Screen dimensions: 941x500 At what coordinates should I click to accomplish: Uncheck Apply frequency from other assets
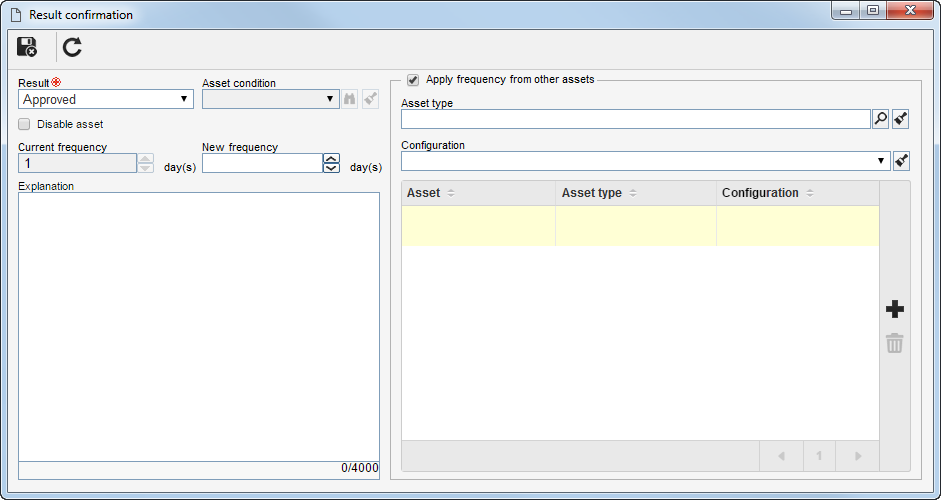(x=413, y=80)
